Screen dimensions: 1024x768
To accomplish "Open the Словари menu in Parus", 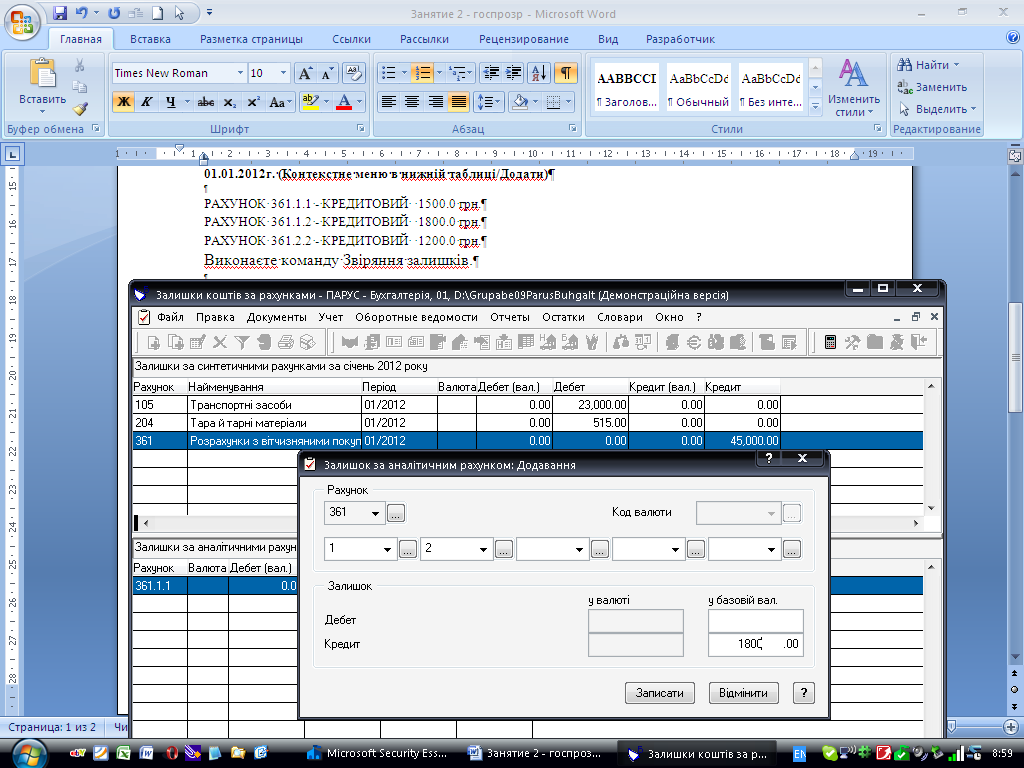I will [620, 317].
